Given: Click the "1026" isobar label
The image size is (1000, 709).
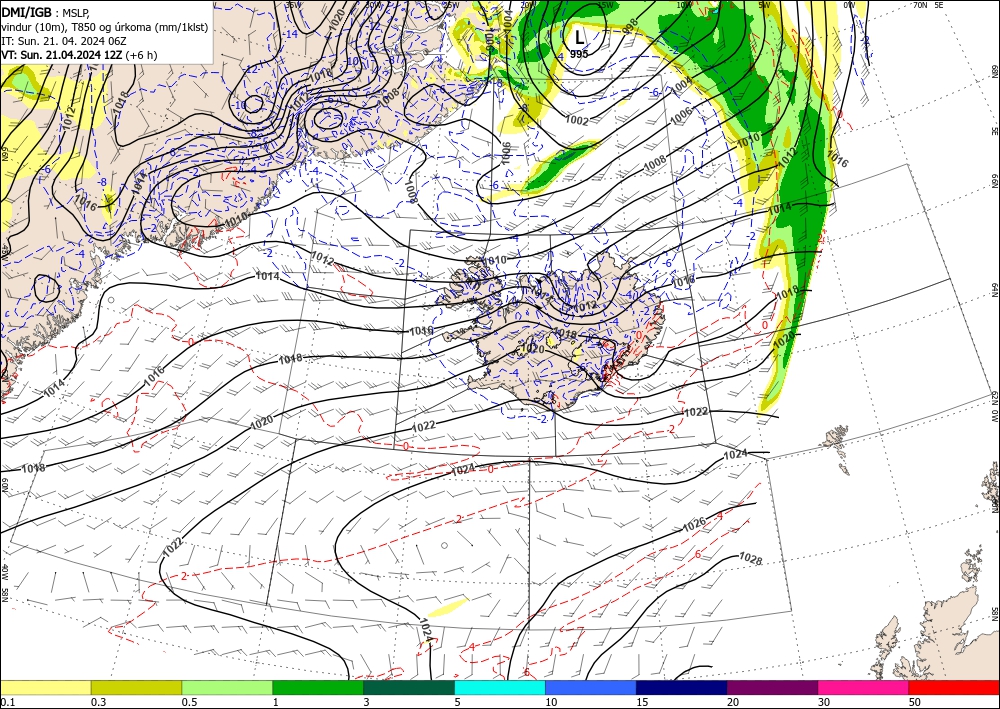Looking at the screenshot, I should coord(695,525).
